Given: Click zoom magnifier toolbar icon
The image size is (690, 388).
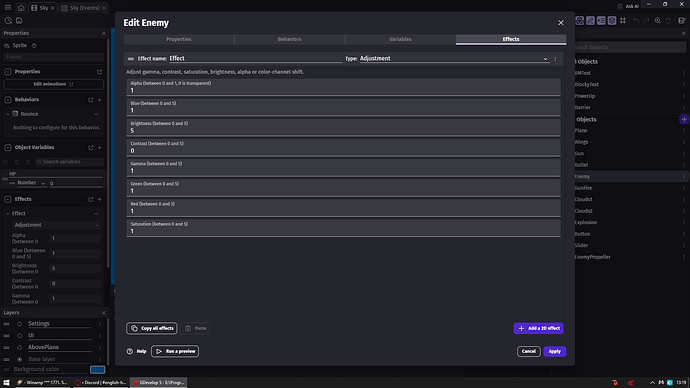Looking at the screenshot, I should 657,21.
